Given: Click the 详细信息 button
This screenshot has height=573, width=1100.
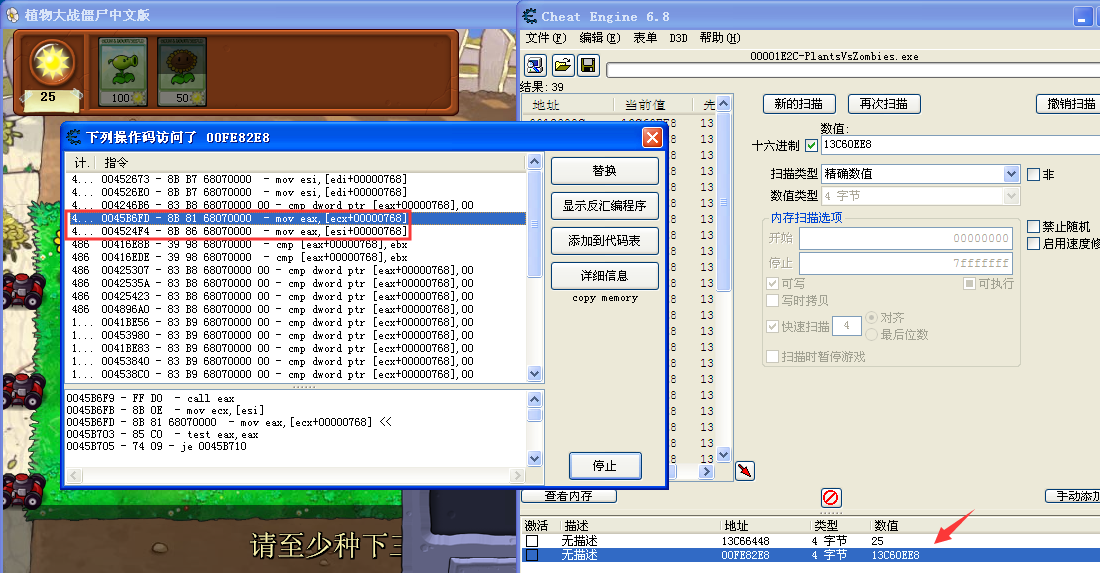Looking at the screenshot, I should click(x=604, y=276).
